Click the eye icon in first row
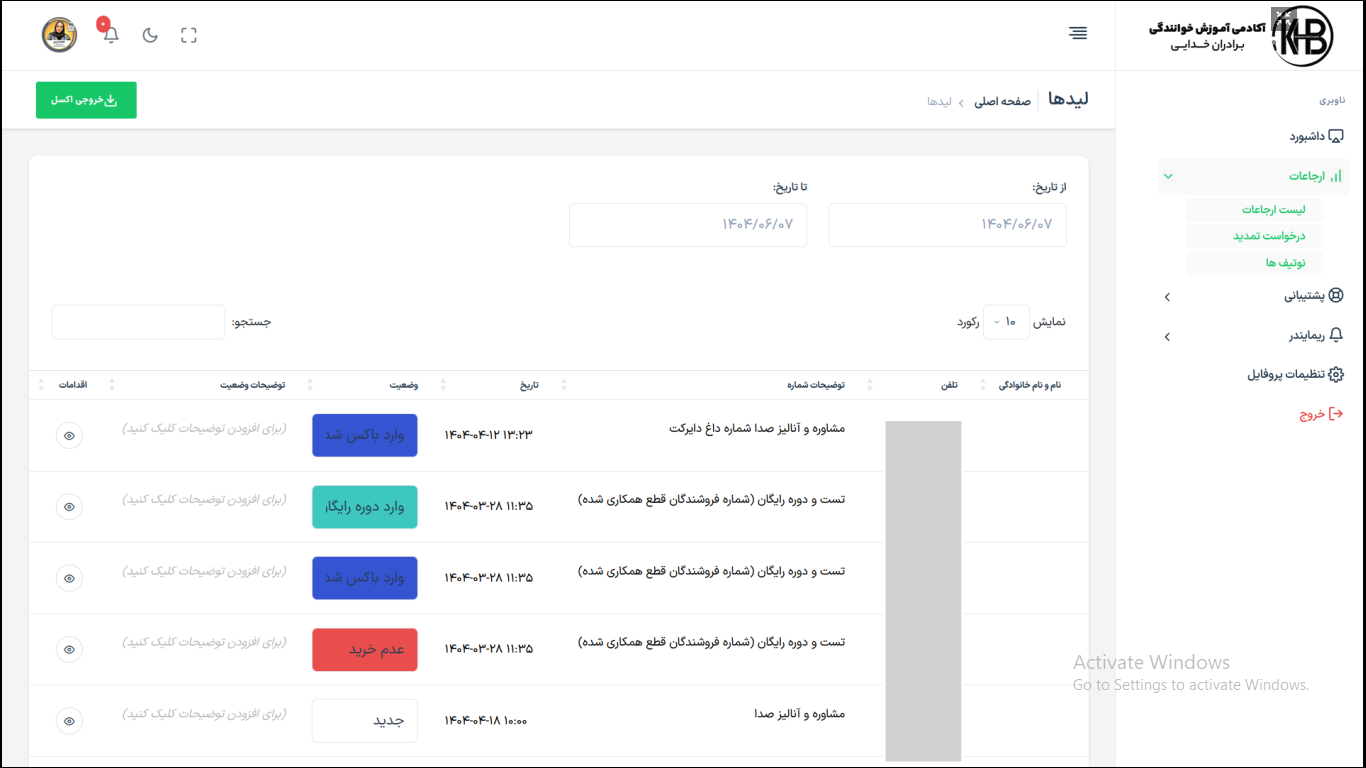 click(x=69, y=436)
